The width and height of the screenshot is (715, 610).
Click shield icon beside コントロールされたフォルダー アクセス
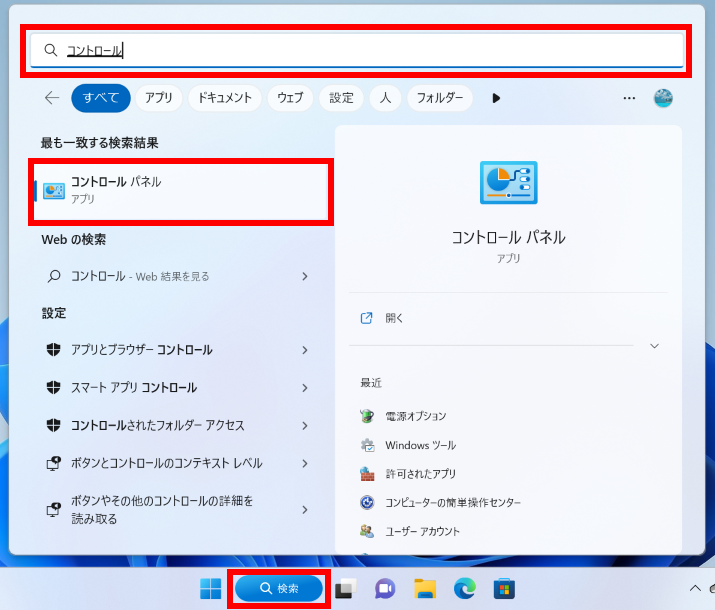tap(54, 425)
